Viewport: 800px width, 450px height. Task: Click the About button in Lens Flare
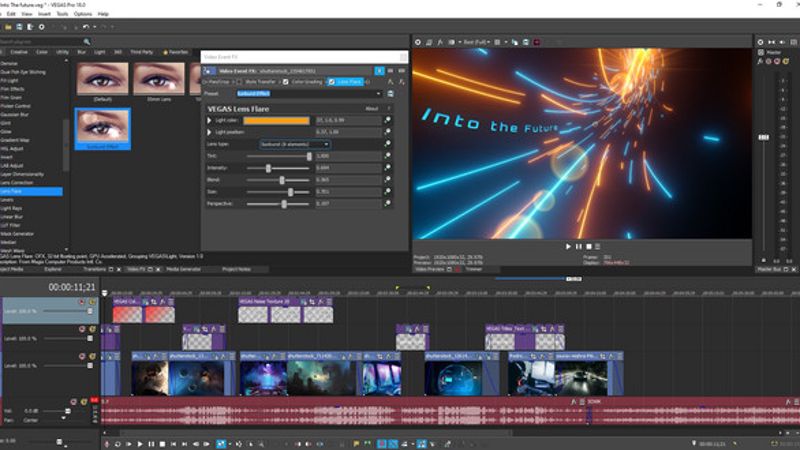[x=371, y=109]
